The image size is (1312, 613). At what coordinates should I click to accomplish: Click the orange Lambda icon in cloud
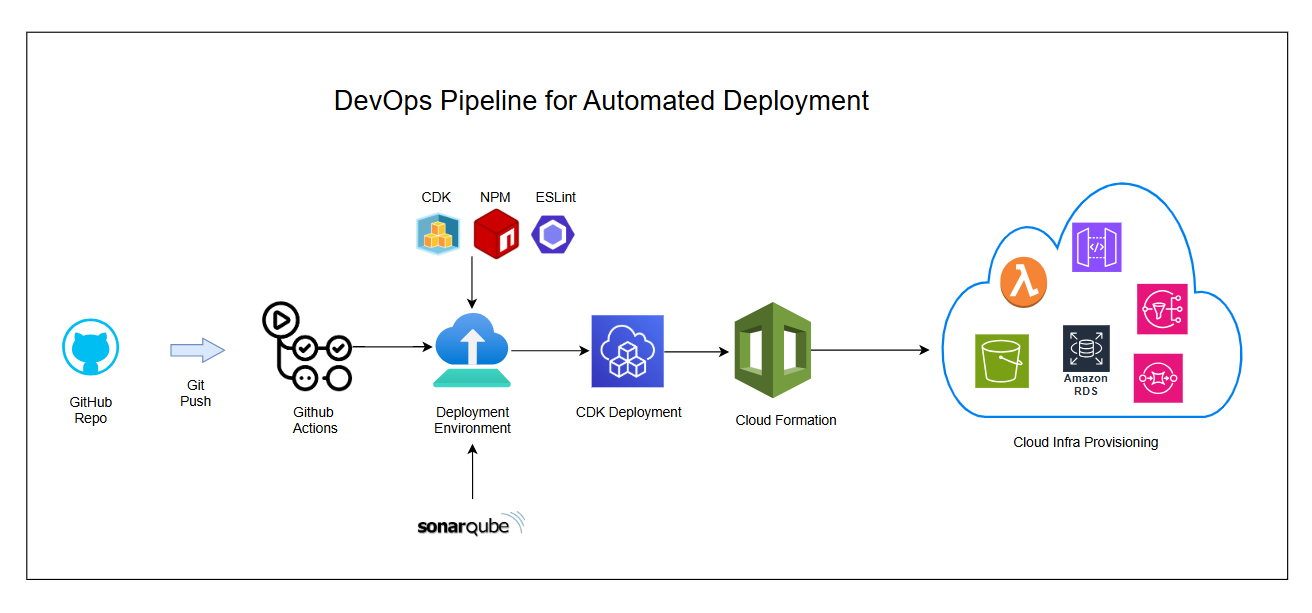click(x=1024, y=283)
